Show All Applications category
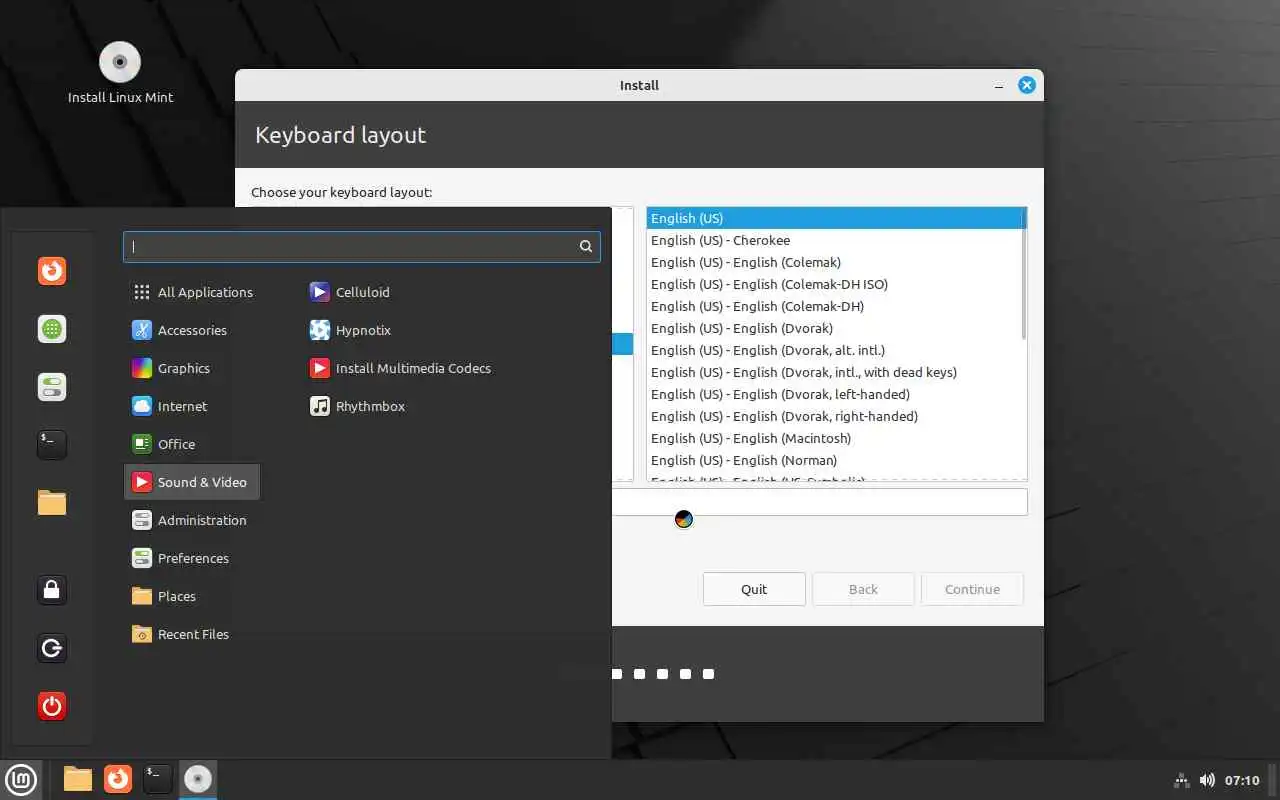Image resolution: width=1280 pixels, height=800 pixels. [x=192, y=292]
